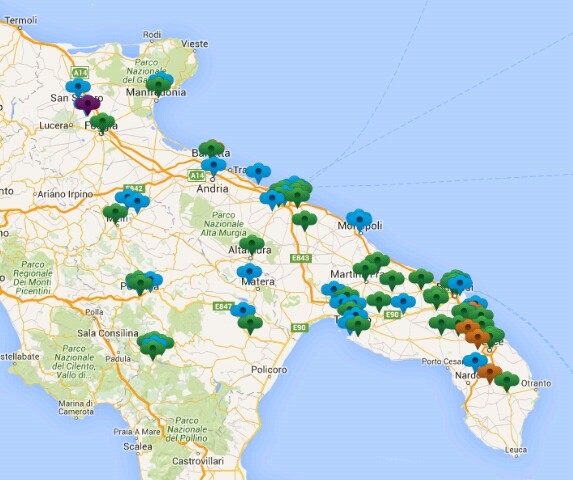573x480 pixels.
Task: Click the Lucera town label
Action: click(x=53, y=126)
